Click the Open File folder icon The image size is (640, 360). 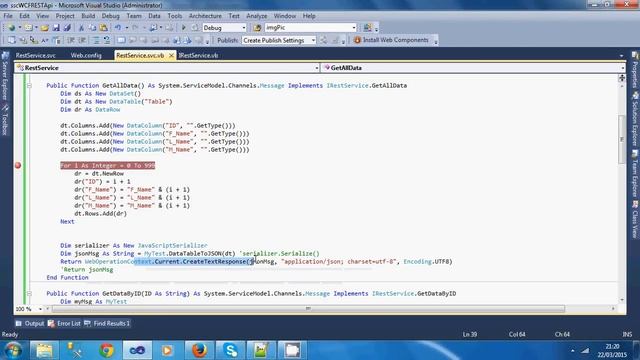click(x=44, y=28)
